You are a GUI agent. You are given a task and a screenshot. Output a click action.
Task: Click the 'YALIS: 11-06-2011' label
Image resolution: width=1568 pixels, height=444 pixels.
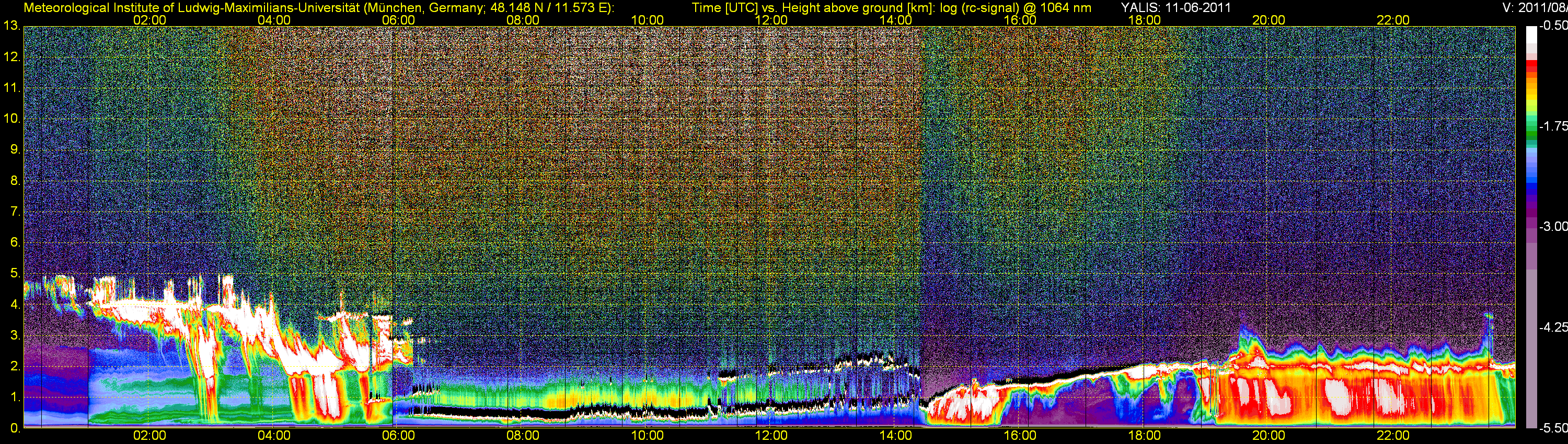(x=1176, y=8)
